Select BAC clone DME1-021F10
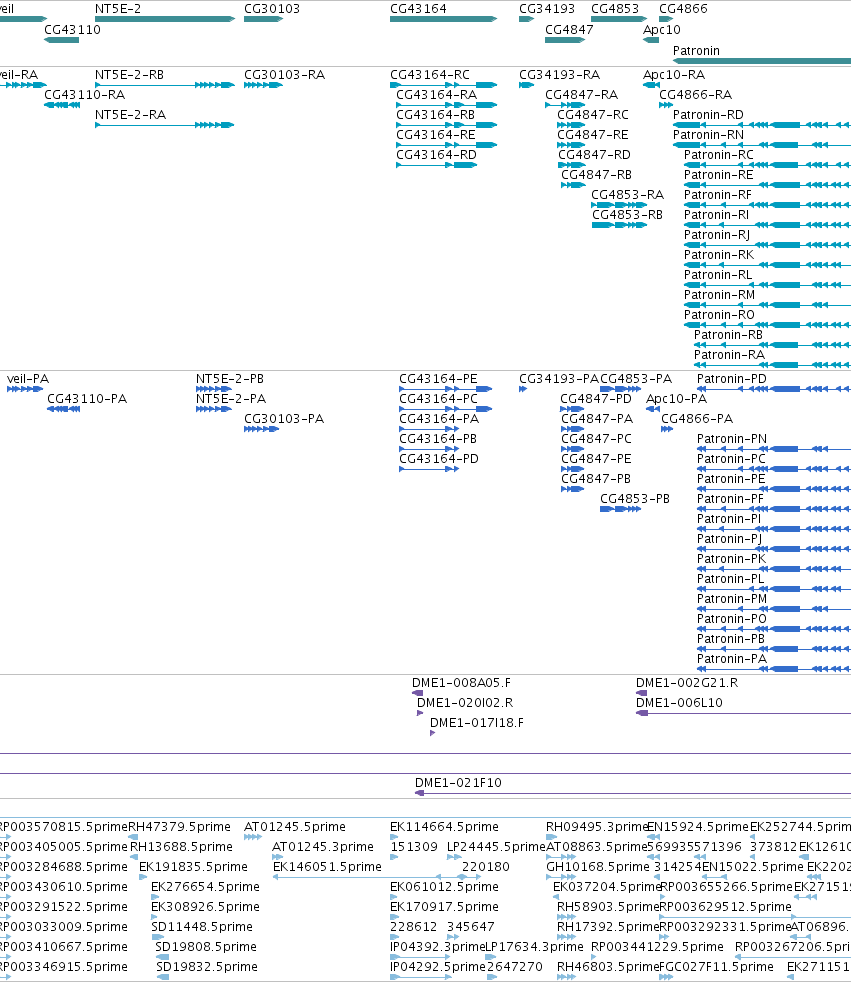851x982 pixels. click(633, 793)
